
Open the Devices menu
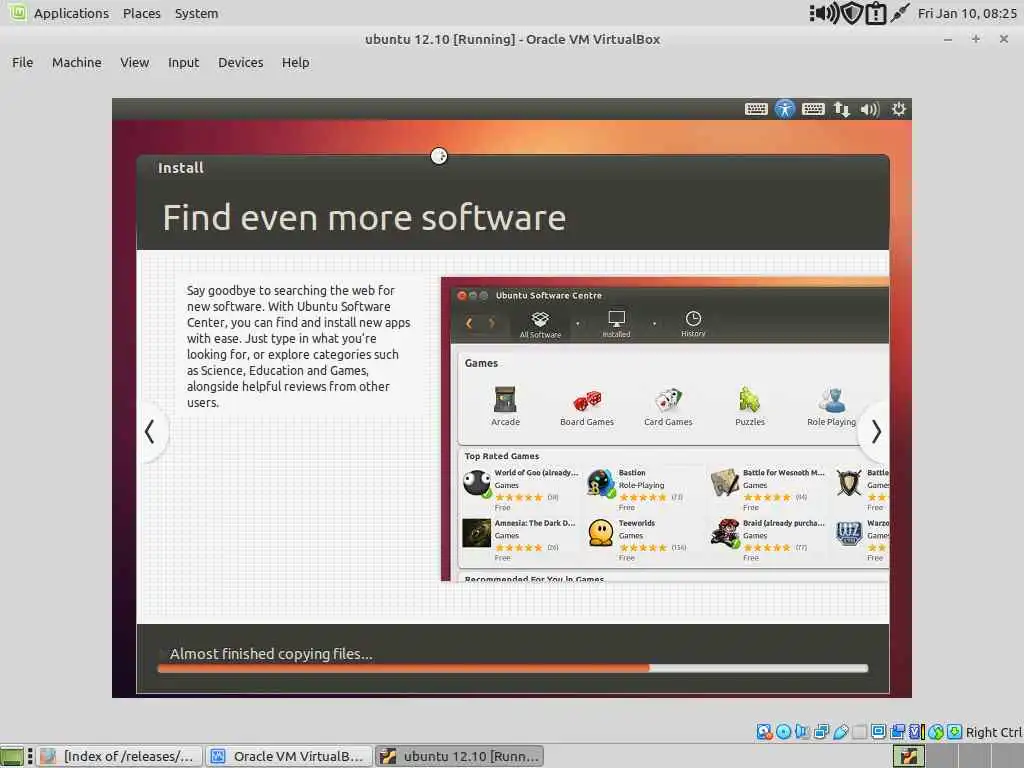pyautogui.click(x=240, y=63)
